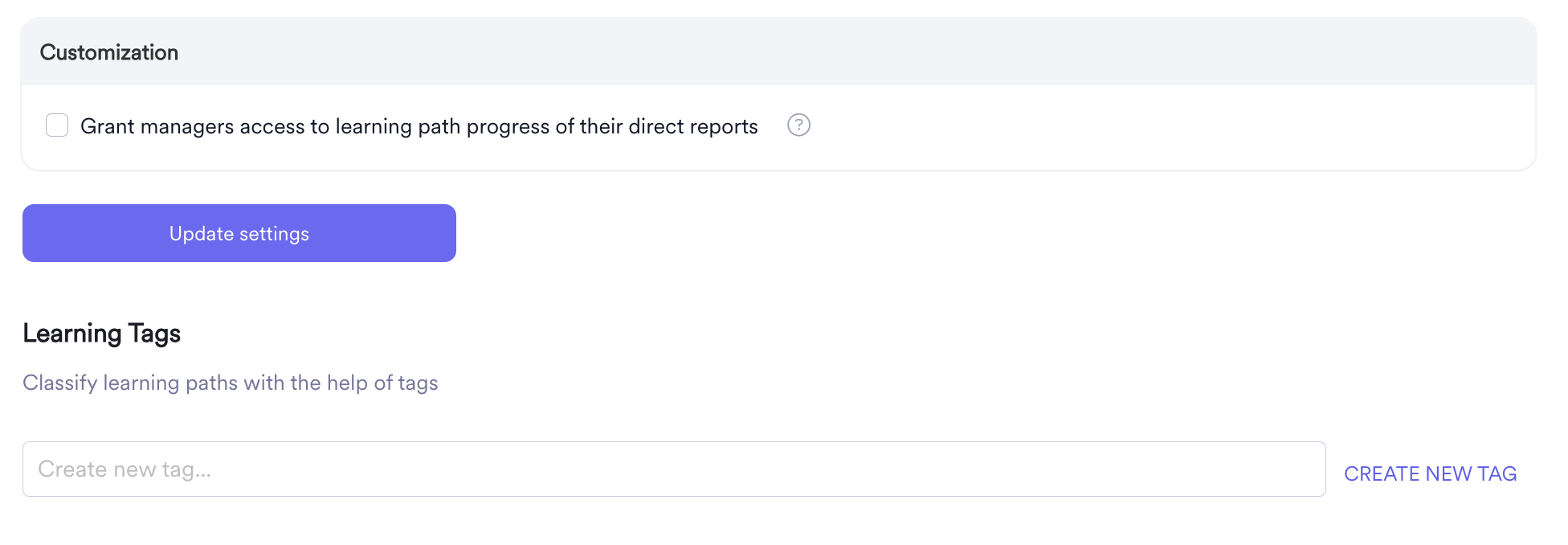Click the CREATE NEW TAG link
Image resolution: width=1568 pixels, height=545 pixels.
(1430, 473)
